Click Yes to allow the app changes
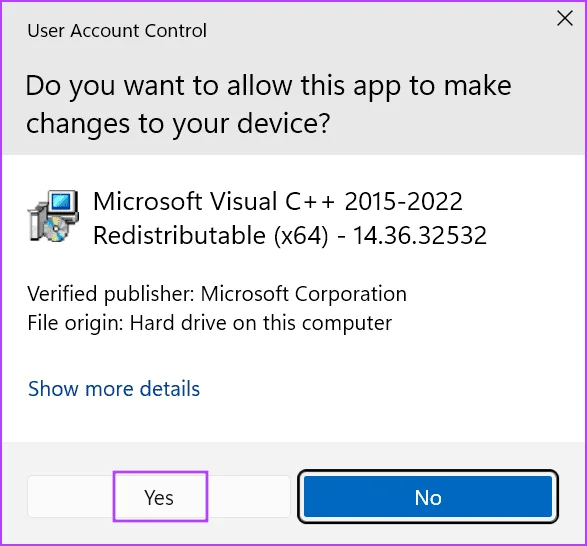Screen dimensions: 587x546 159,497
